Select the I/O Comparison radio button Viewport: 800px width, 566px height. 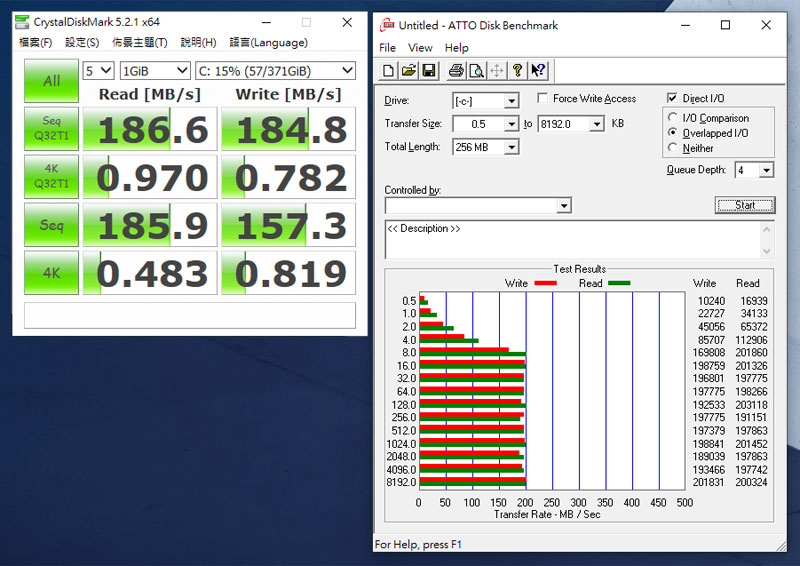coord(673,117)
